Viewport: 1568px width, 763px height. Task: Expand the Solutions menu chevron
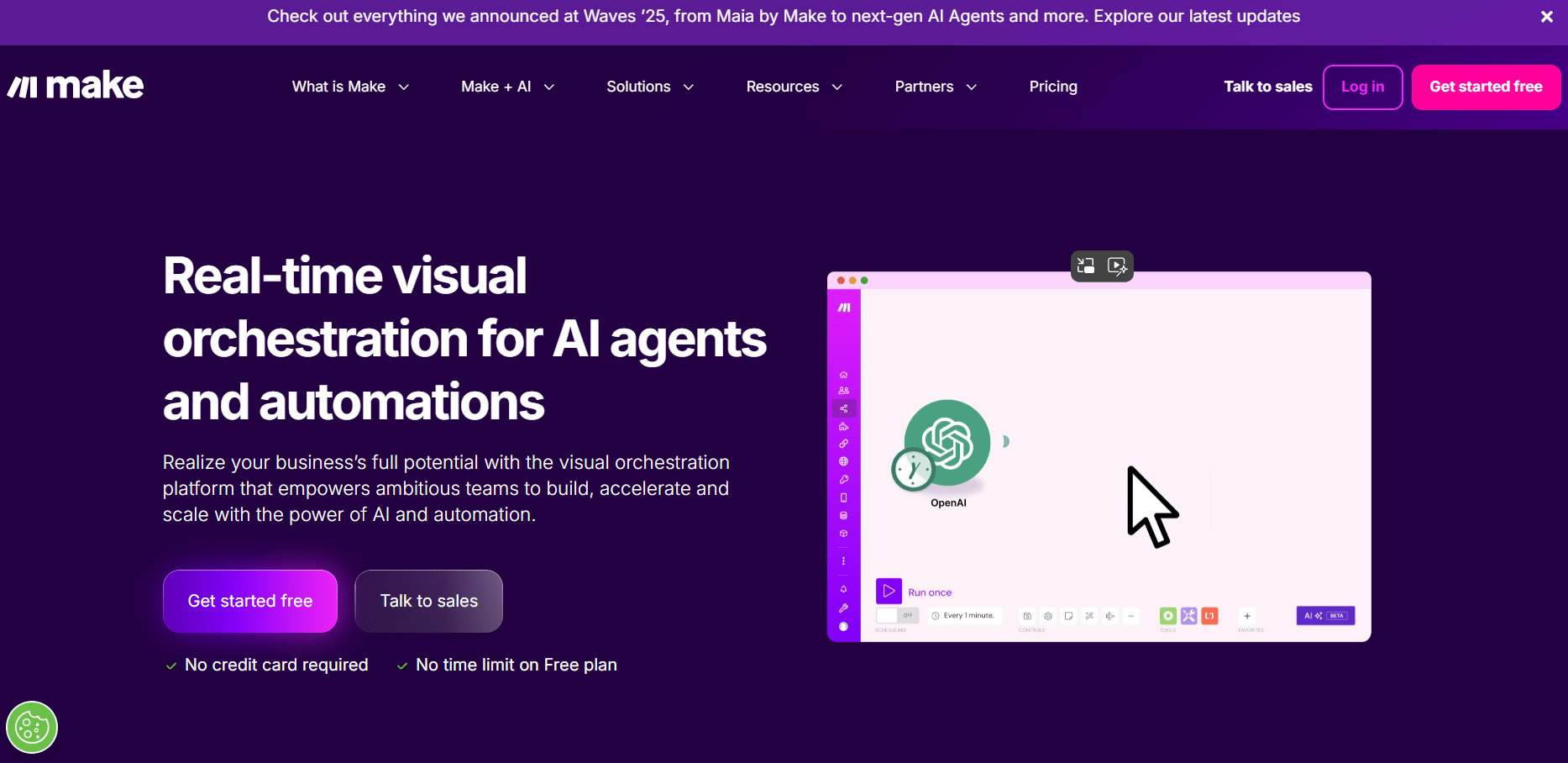[x=689, y=87]
